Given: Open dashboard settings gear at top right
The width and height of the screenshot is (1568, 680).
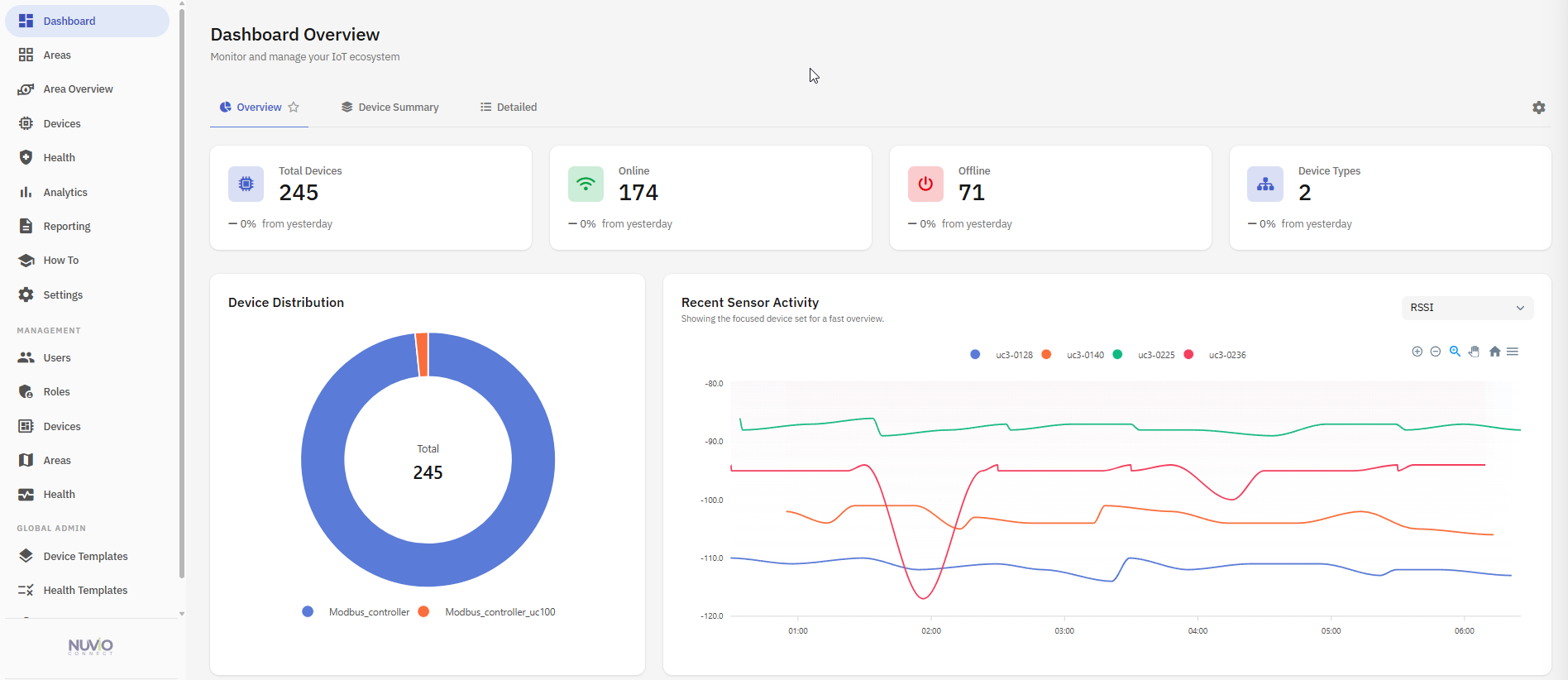Looking at the screenshot, I should pyautogui.click(x=1538, y=108).
